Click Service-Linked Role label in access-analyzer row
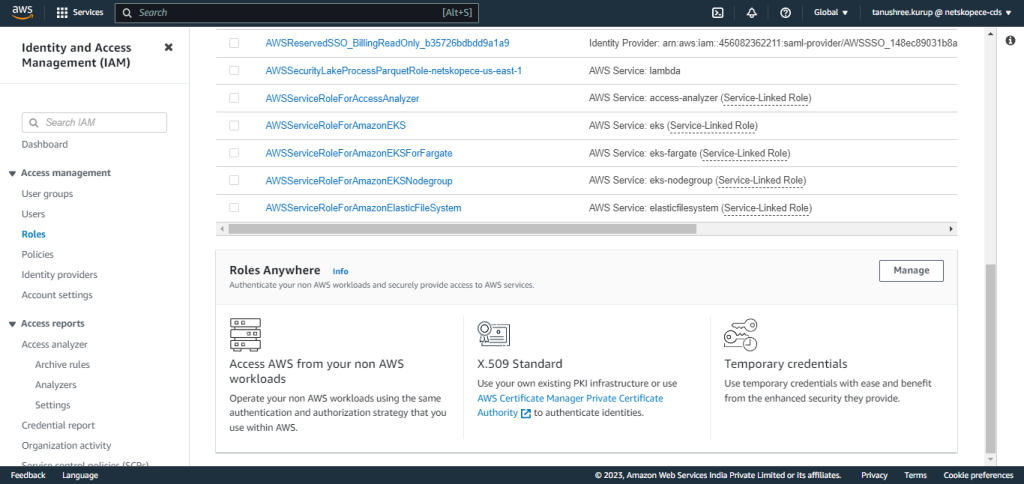The image size is (1024, 484). (x=766, y=98)
